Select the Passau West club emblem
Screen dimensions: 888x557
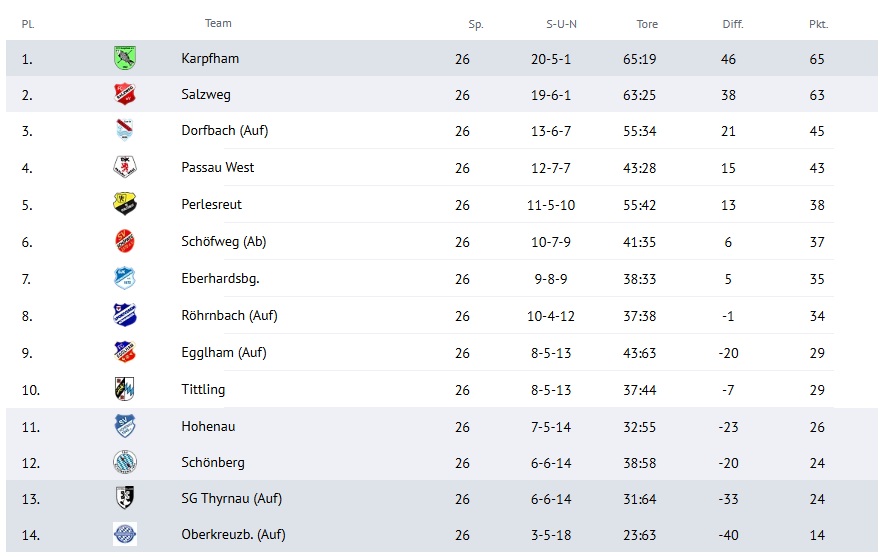pos(125,167)
